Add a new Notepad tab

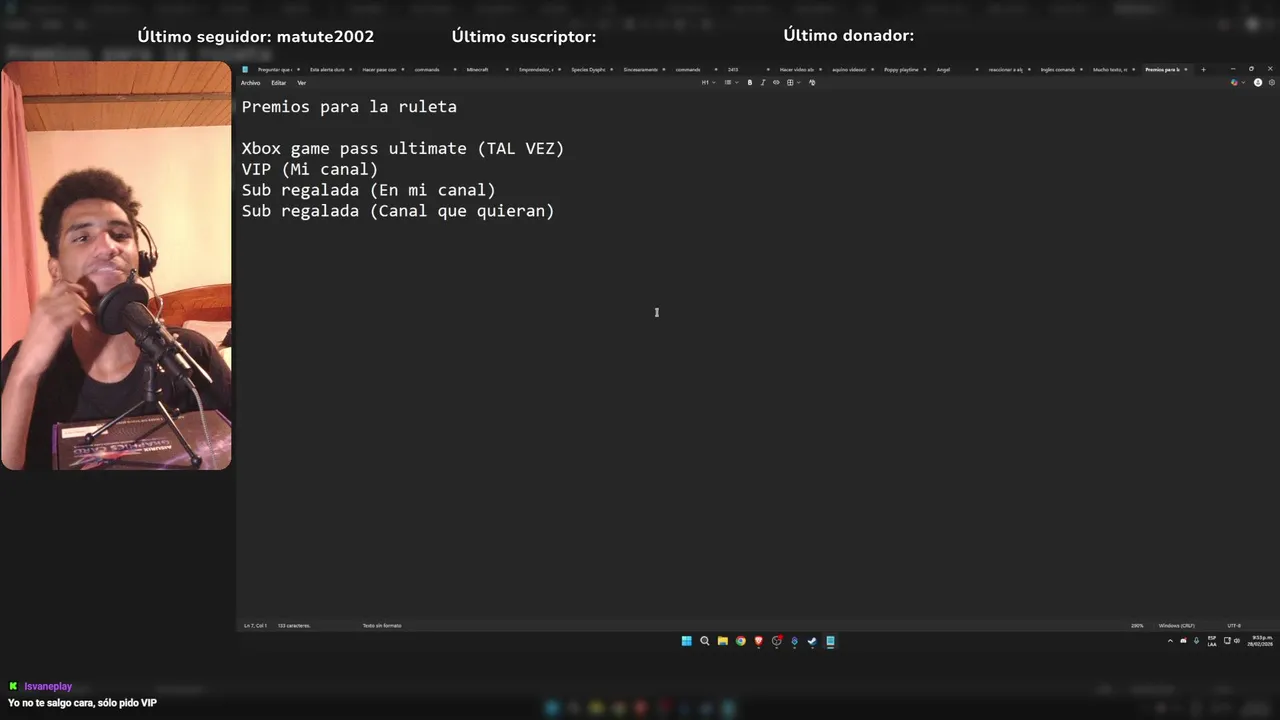[1203, 70]
